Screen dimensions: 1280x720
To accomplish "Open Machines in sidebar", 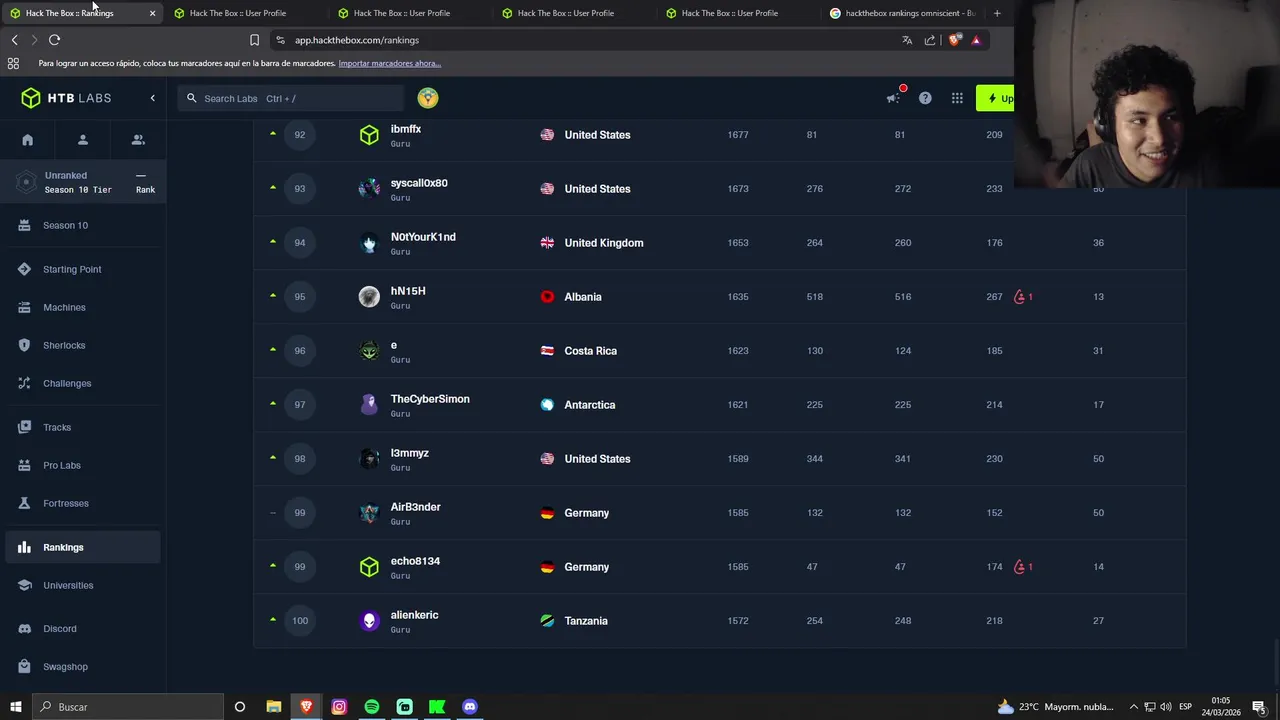I will click(x=83, y=307).
